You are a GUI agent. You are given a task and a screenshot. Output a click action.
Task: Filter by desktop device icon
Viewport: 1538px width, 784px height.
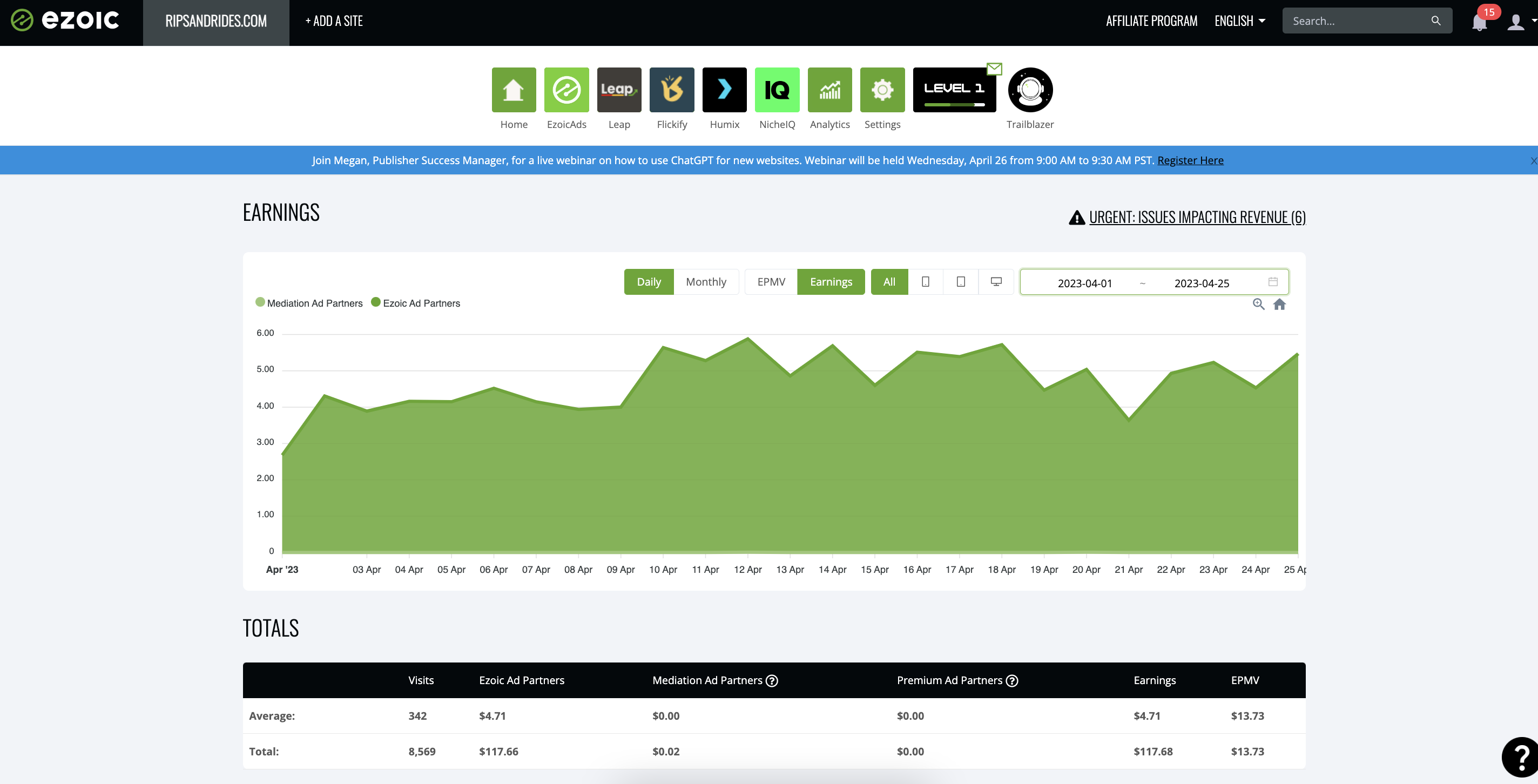coord(996,282)
